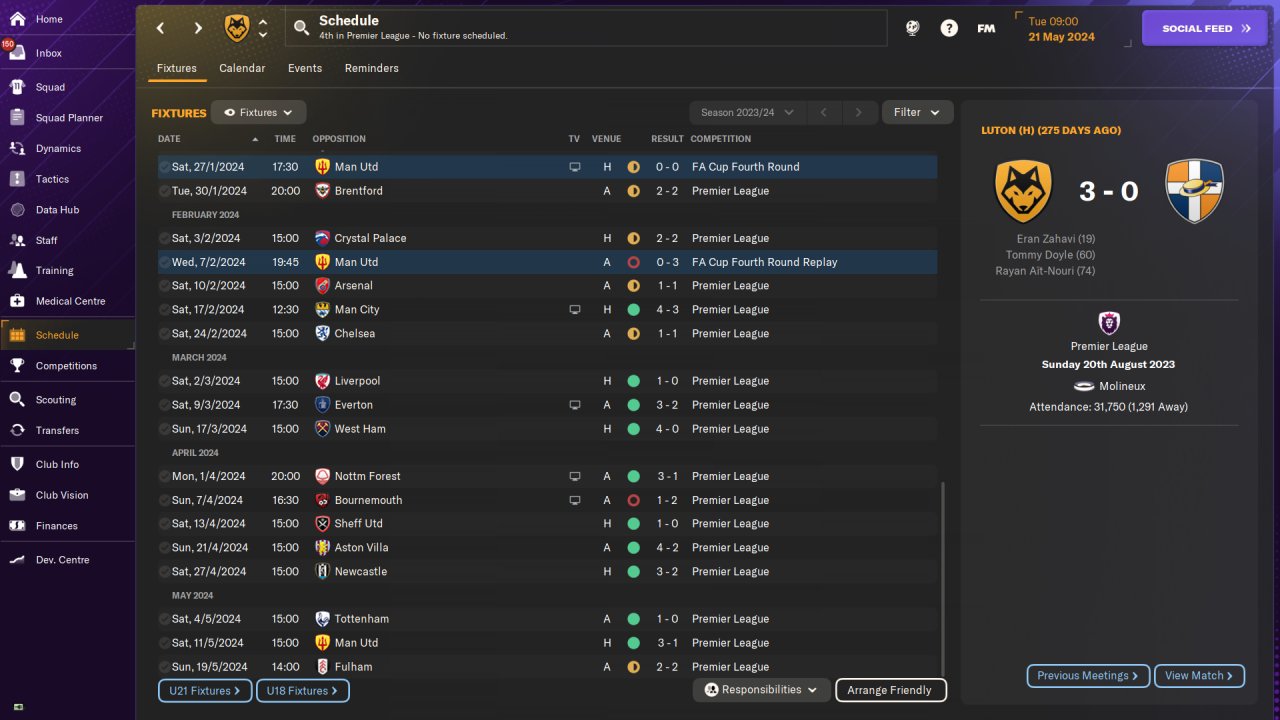Open the Fixtures view dropdown
The width and height of the screenshot is (1280, 720).
tap(259, 113)
